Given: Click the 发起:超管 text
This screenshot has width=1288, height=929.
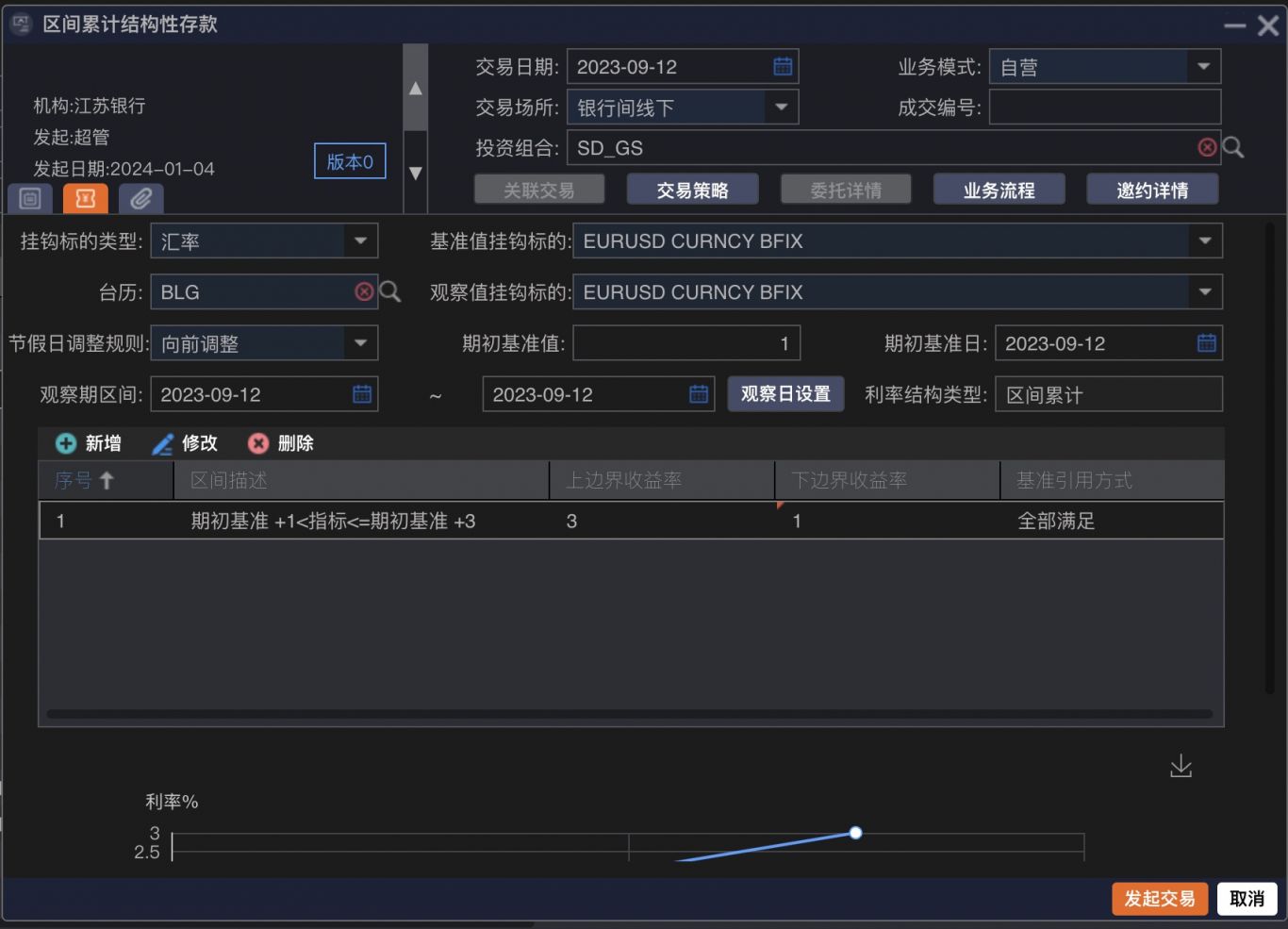Looking at the screenshot, I should point(72,137).
